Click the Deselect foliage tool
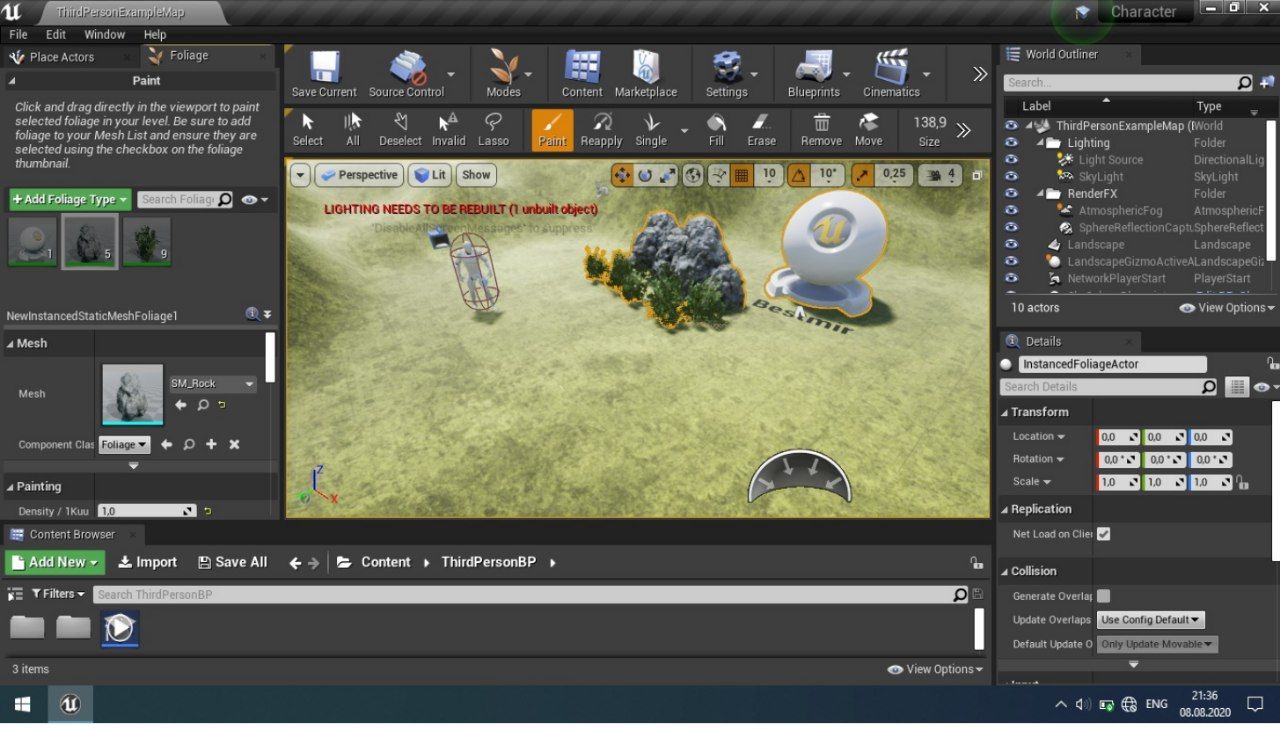This screenshot has height=730, width=1280. tap(400, 130)
